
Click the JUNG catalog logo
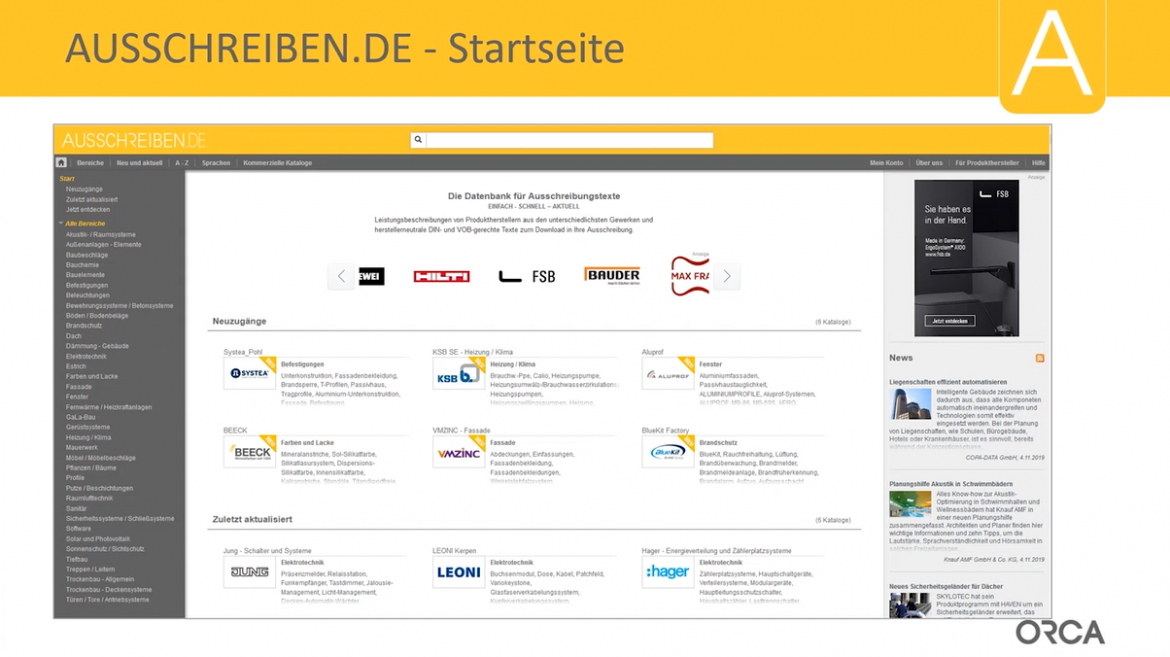click(x=249, y=573)
